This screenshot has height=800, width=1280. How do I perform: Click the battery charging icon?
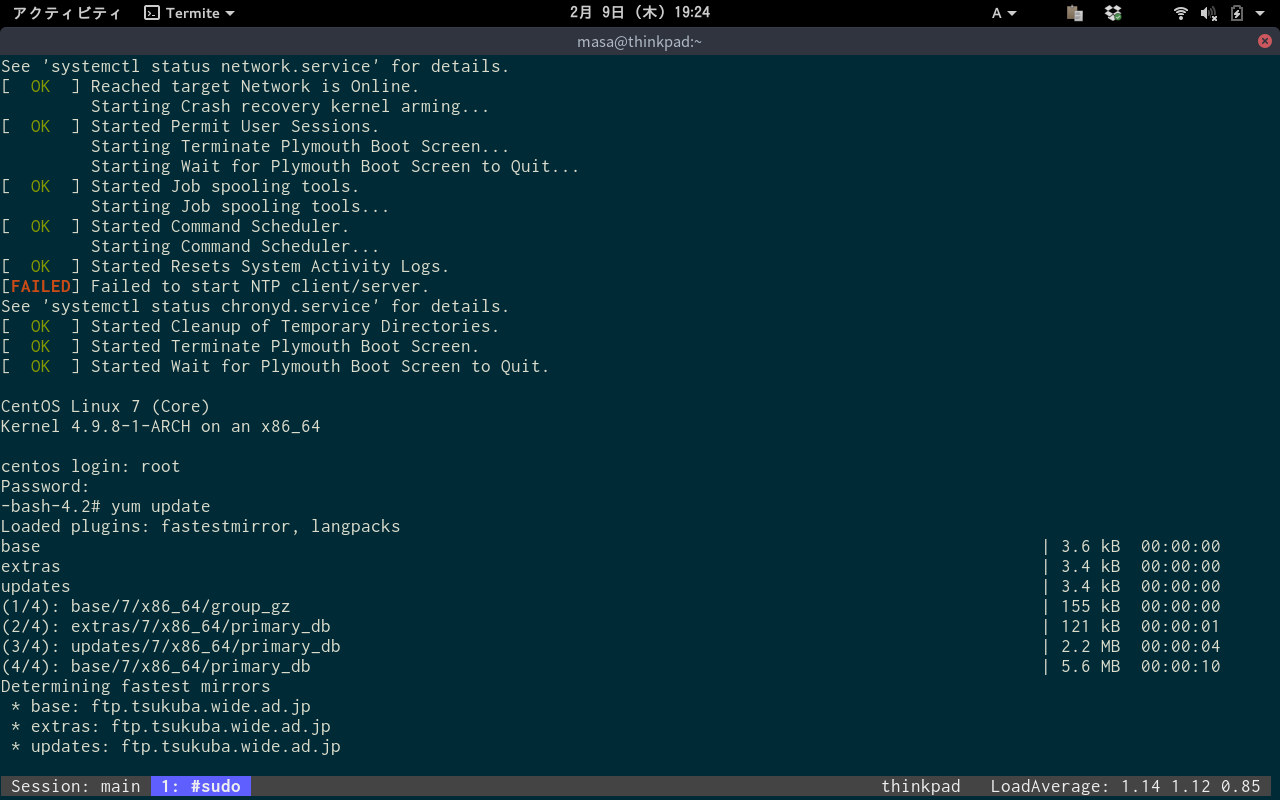pyautogui.click(x=1237, y=13)
